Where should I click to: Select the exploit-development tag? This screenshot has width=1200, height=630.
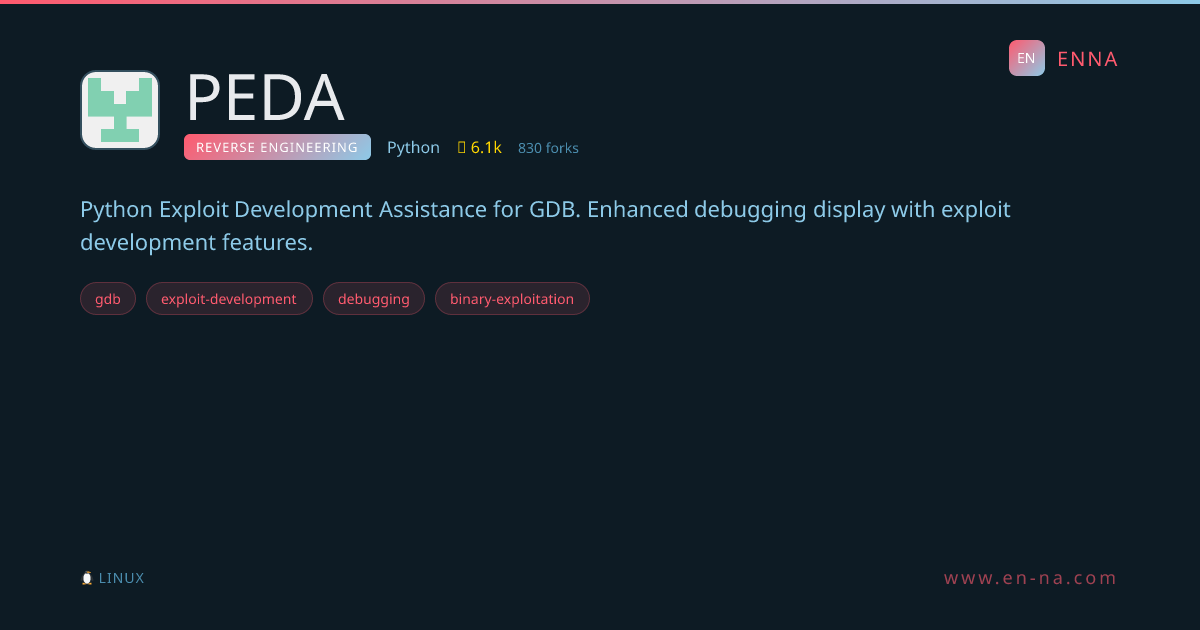[x=229, y=299]
